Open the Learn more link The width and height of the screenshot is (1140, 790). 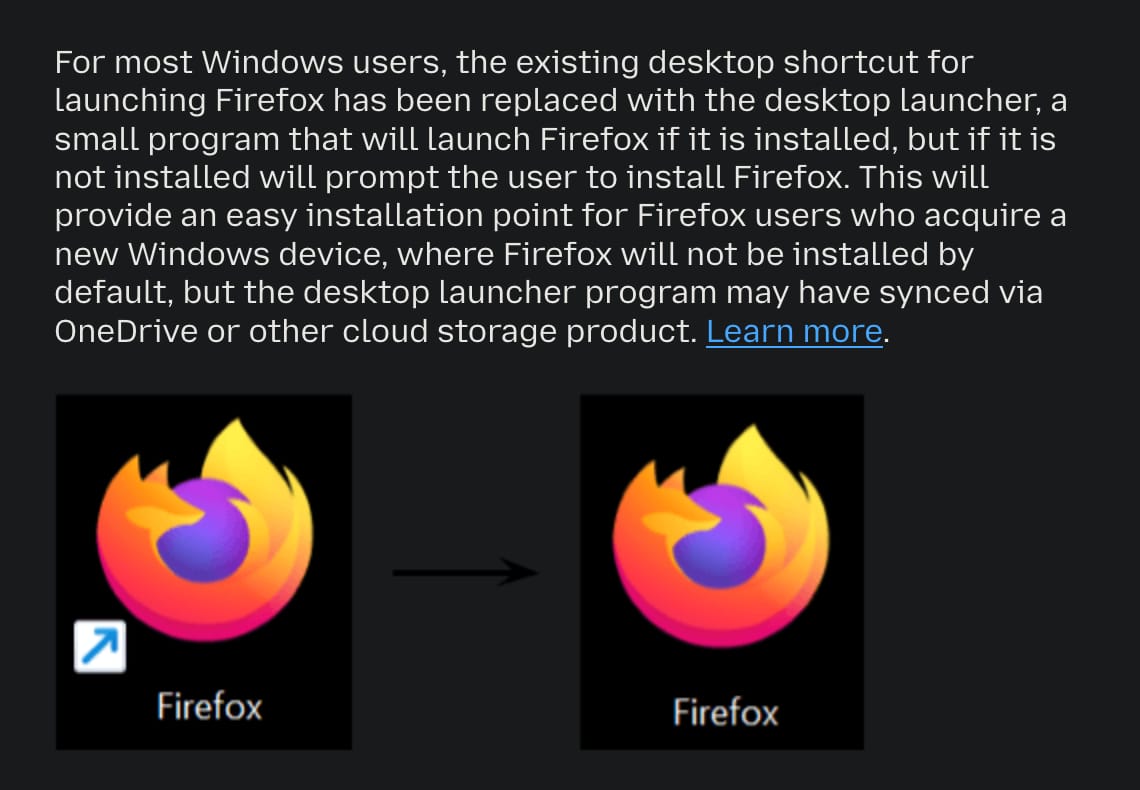click(x=794, y=331)
